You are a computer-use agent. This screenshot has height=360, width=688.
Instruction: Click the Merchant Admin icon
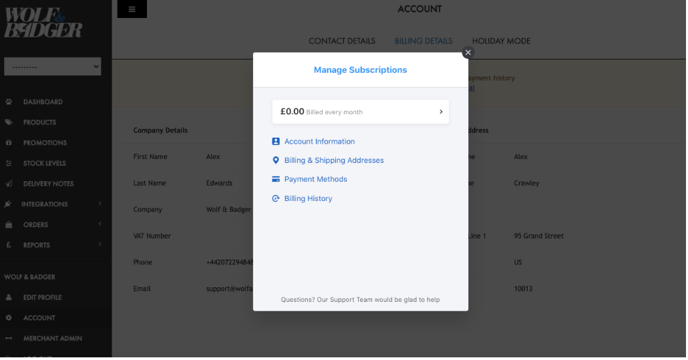coord(9,338)
